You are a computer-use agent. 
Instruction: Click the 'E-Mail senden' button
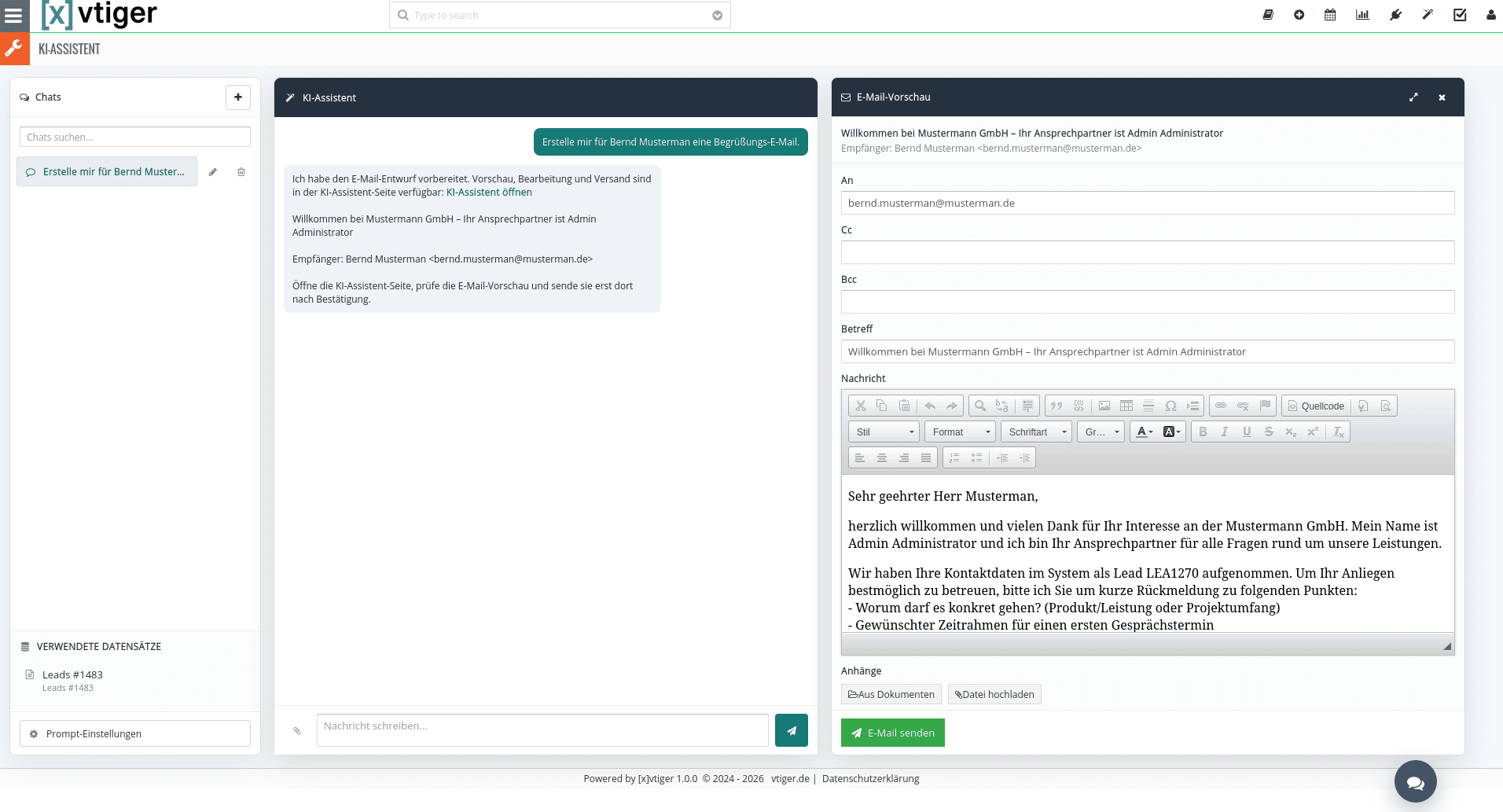(893, 733)
